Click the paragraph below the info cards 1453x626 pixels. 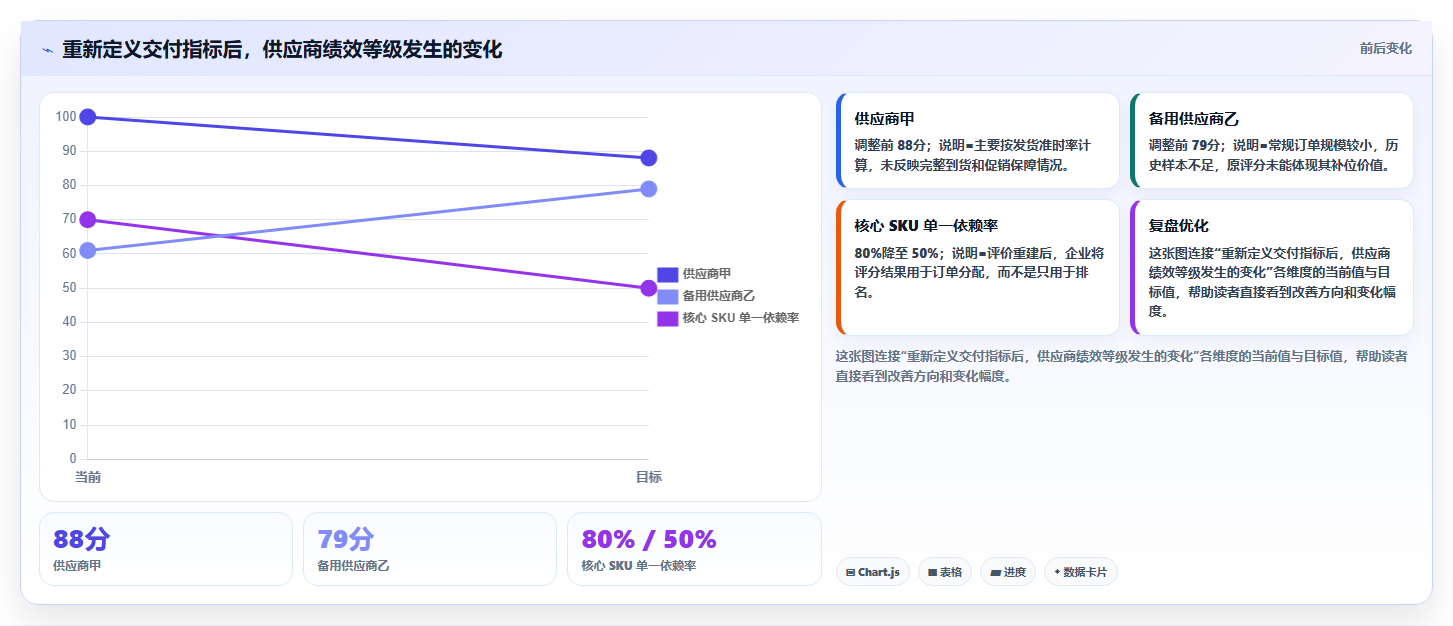(1121, 366)
